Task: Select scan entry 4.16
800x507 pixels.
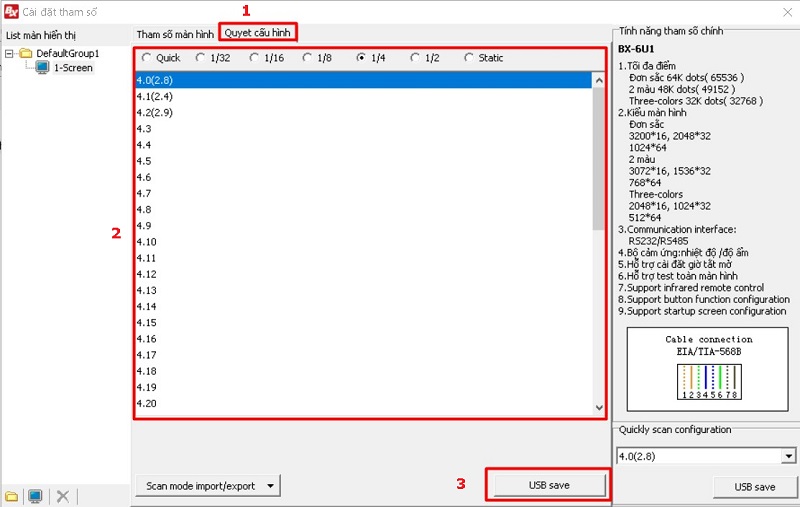Action: (x=363, y=339)
